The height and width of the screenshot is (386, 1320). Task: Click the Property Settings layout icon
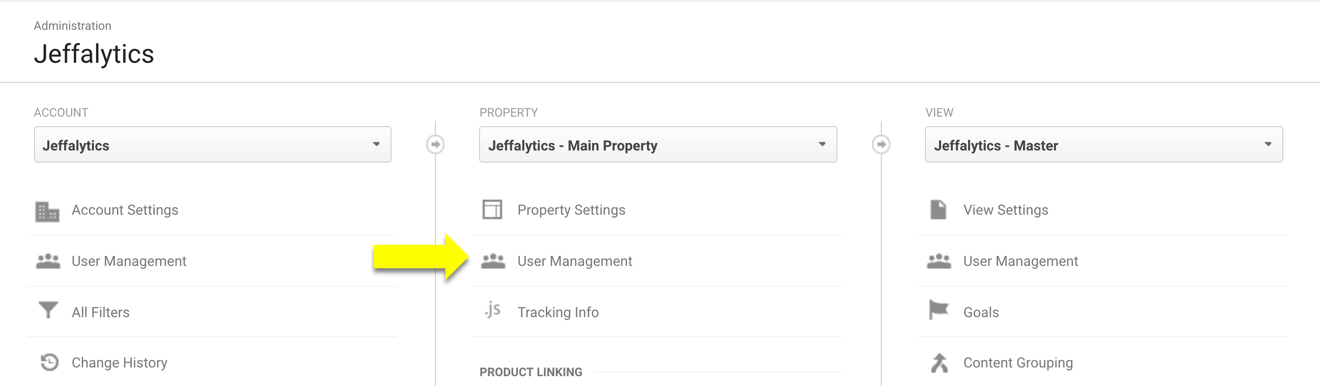pos(492,209)
